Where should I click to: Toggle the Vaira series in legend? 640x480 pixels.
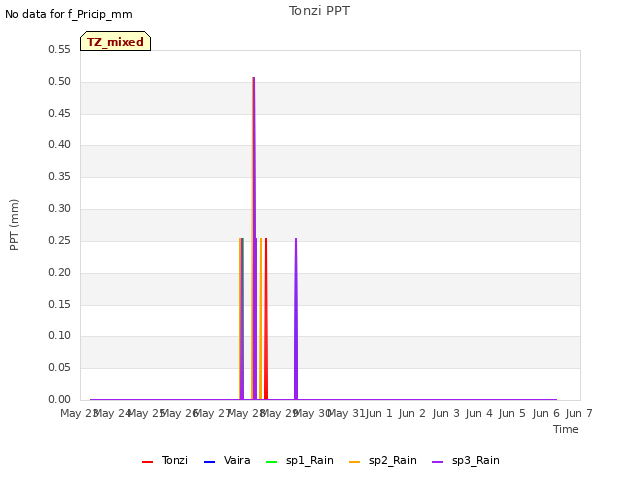coord(227,460)
